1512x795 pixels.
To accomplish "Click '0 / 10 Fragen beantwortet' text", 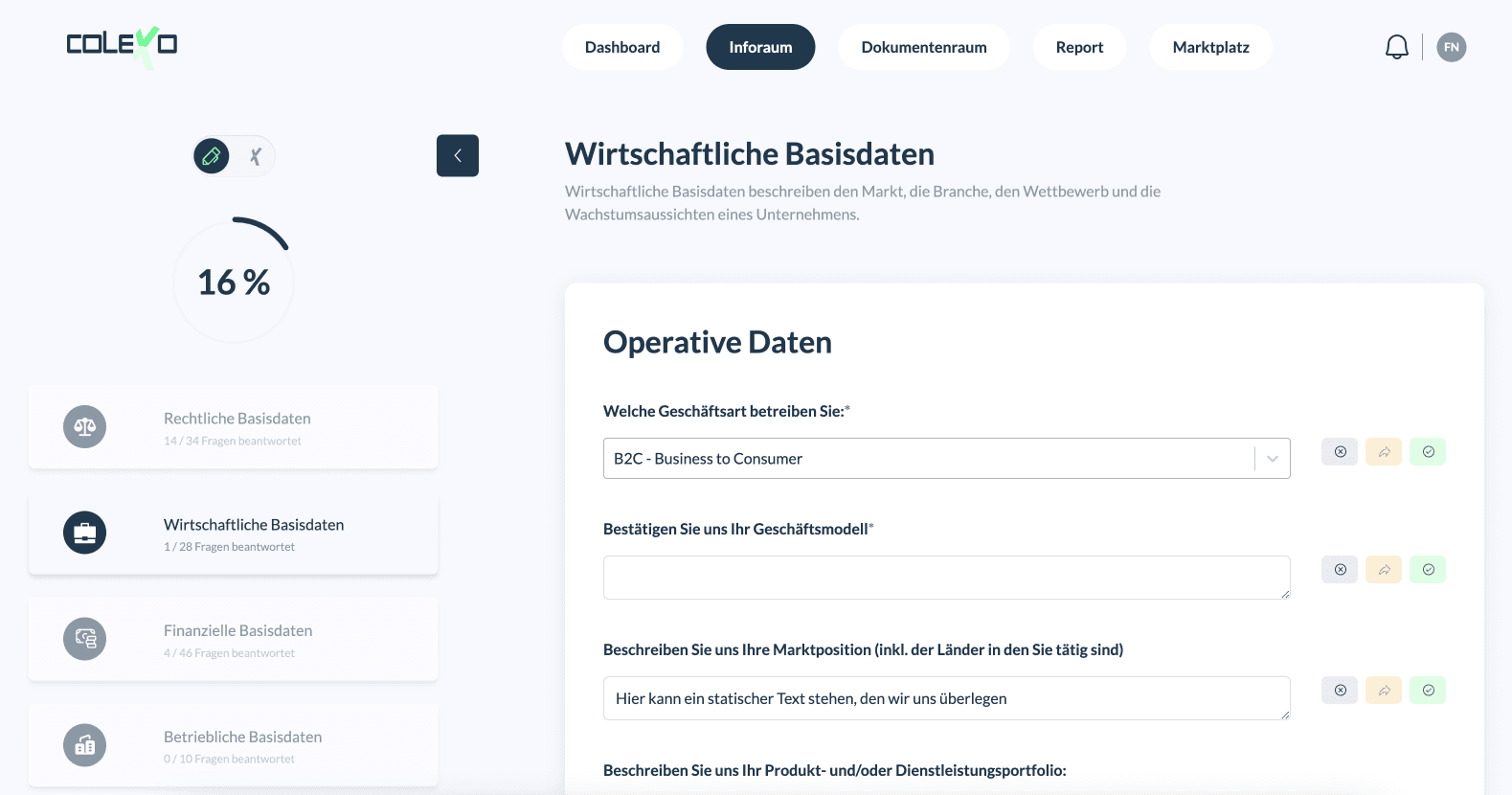I will pyautogui.click(x=229, y=760).
